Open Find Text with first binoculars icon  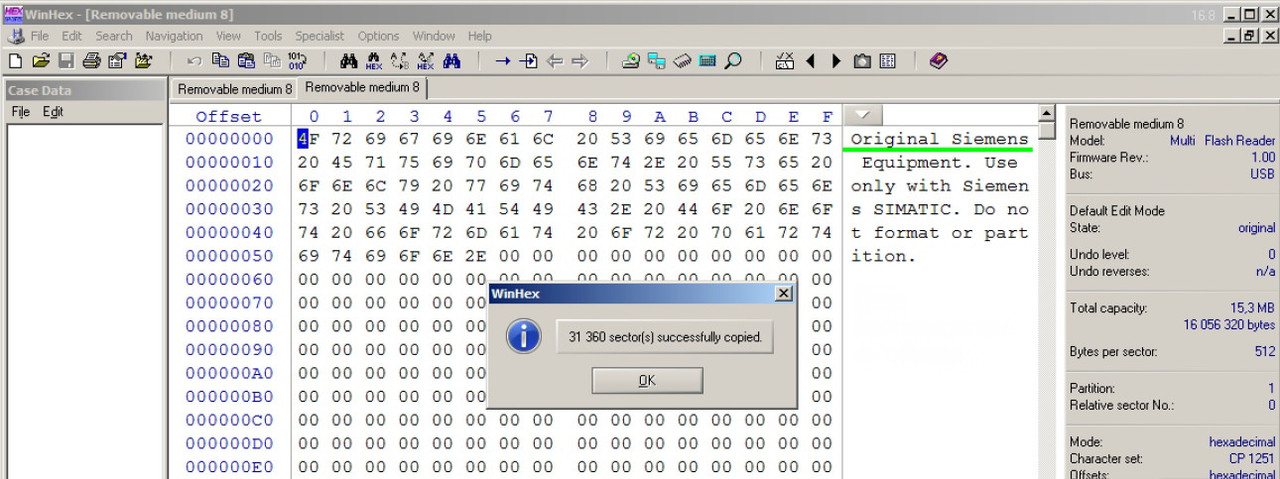349,61
